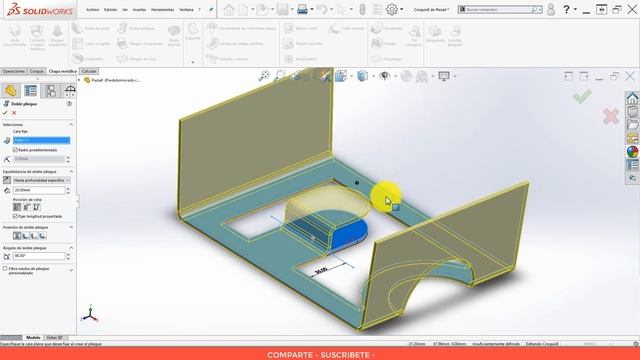Screen dimensions: 640x360
Task: Click the Cara fija selection box
Action: 41,140
